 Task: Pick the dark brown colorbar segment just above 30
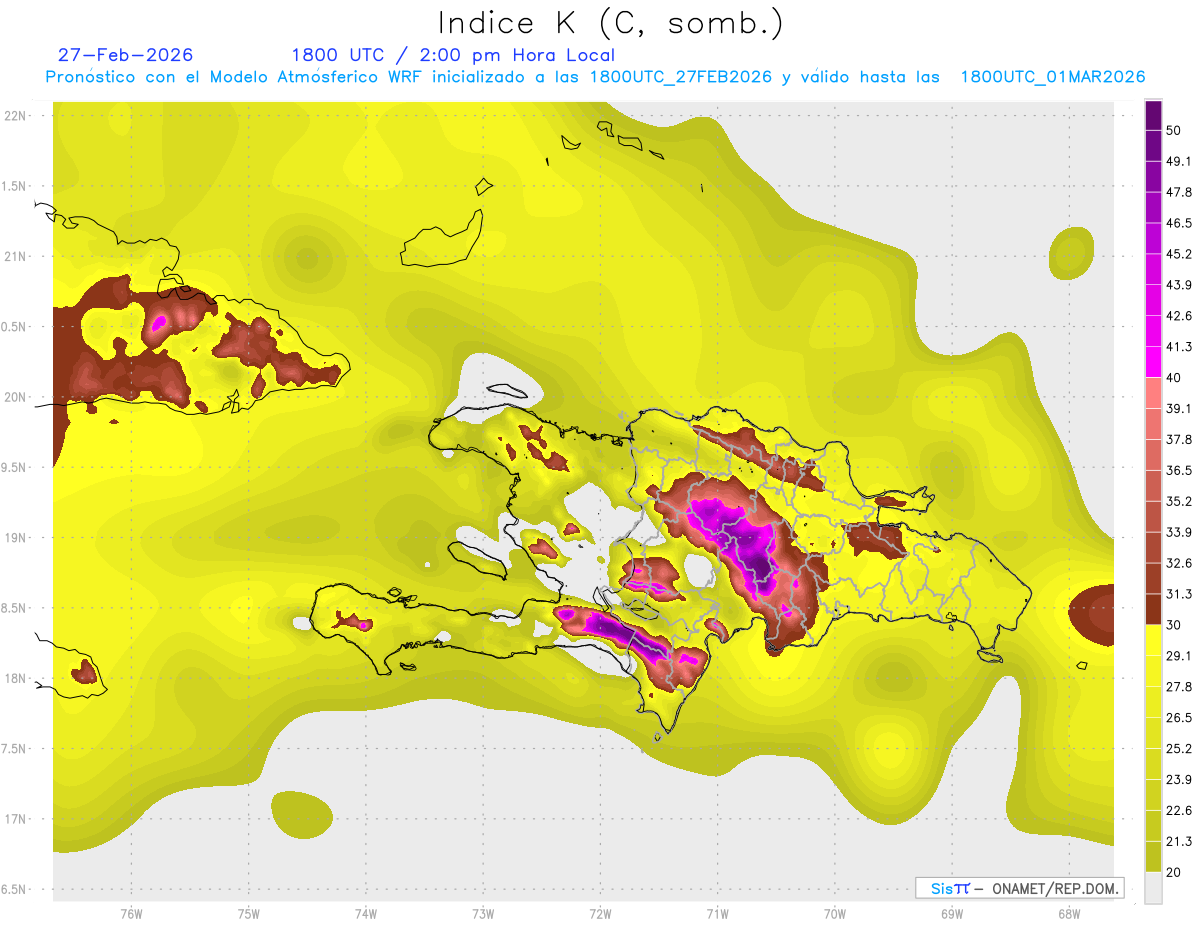pyautogui.click(x=1153, y=609)
